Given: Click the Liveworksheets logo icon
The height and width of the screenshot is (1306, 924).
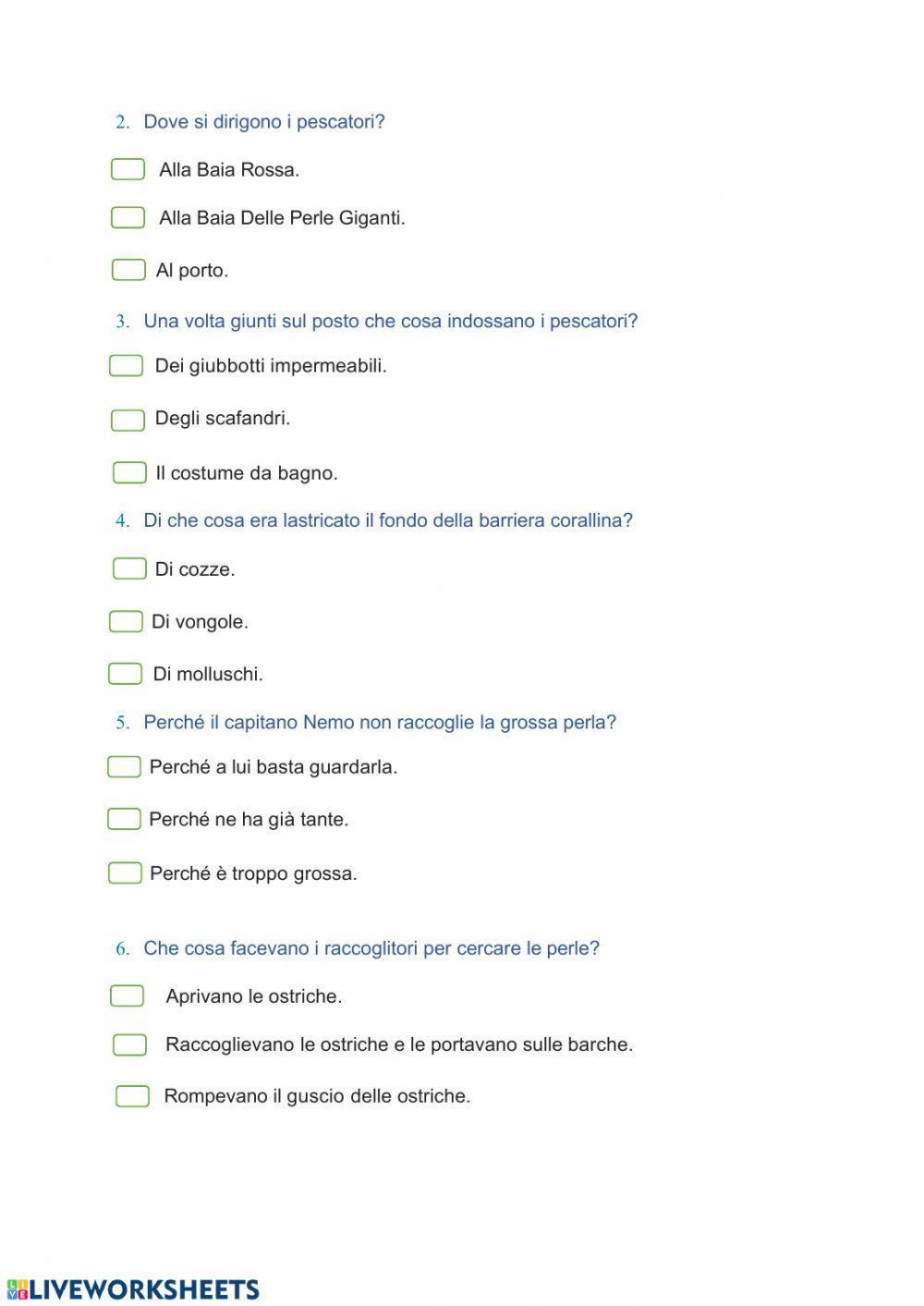Looking at the screenshot, I should click(17, 1289).
